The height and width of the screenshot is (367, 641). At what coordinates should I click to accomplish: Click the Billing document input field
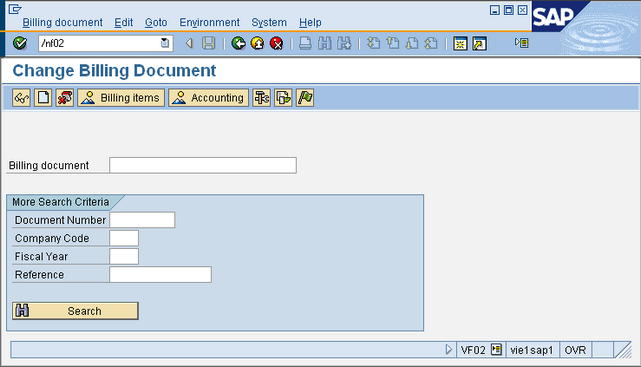(x=203, y=165)
